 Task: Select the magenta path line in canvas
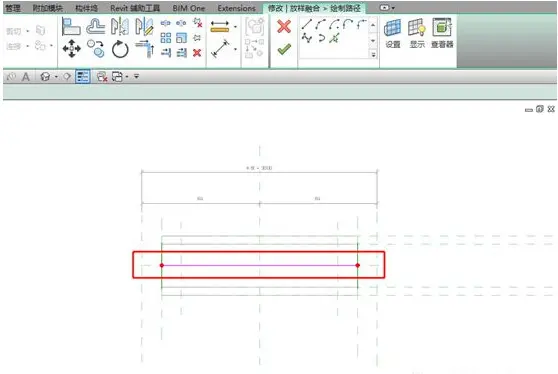coord(260,265)
